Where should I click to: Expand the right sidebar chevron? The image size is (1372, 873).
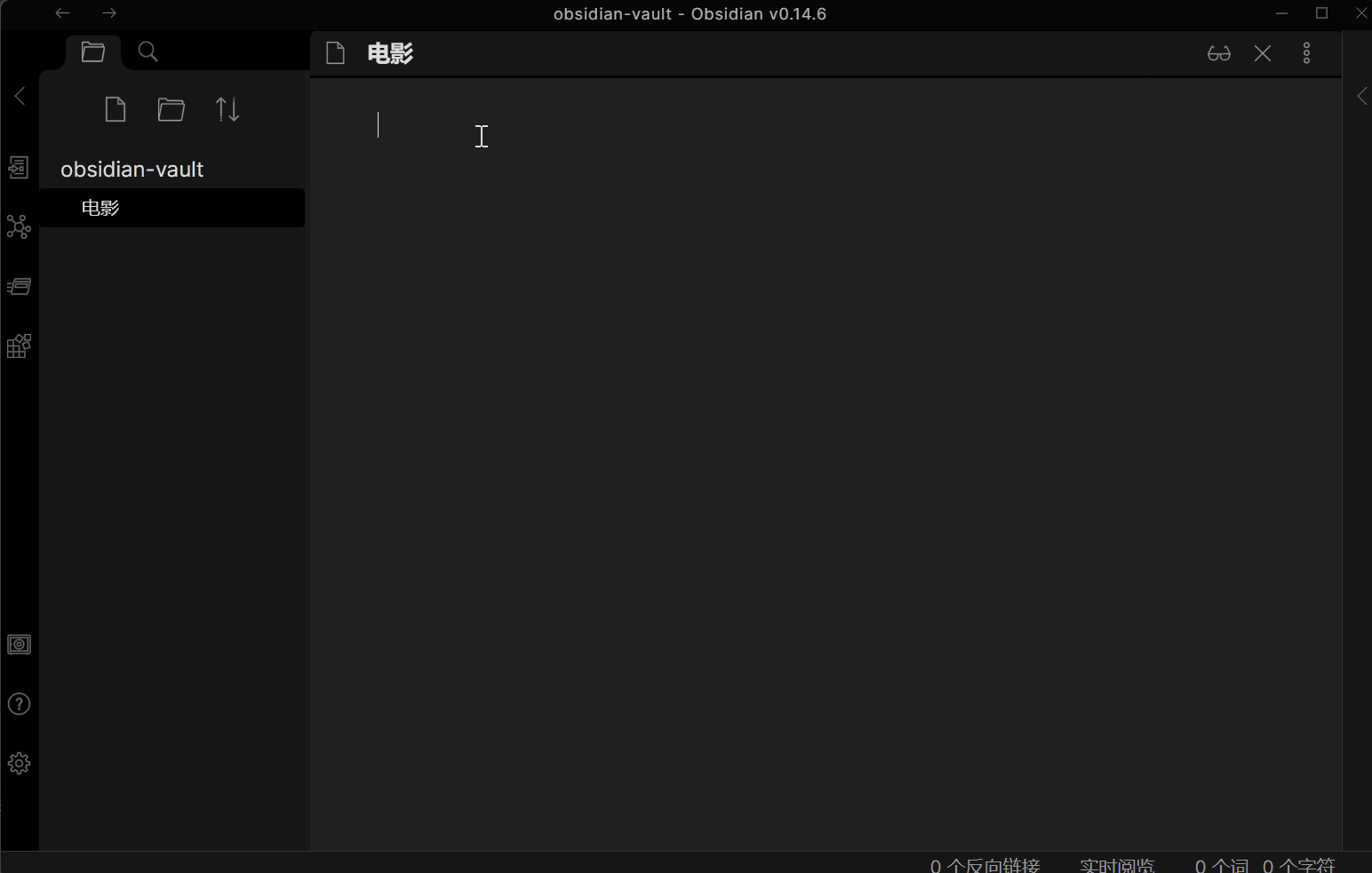tap(1362, 96)
